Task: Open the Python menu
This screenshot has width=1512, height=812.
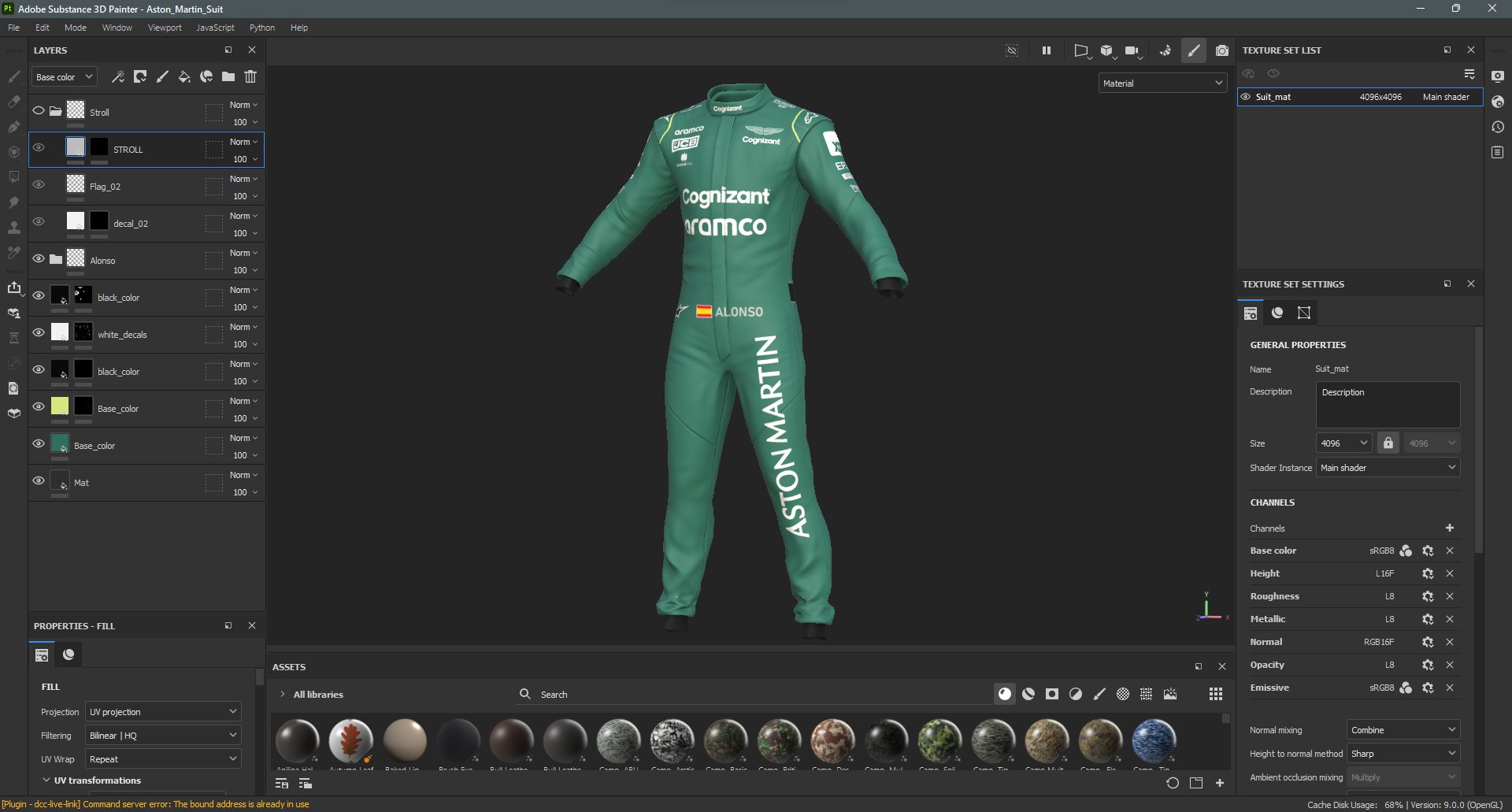Action: click(x=262, y=28)
